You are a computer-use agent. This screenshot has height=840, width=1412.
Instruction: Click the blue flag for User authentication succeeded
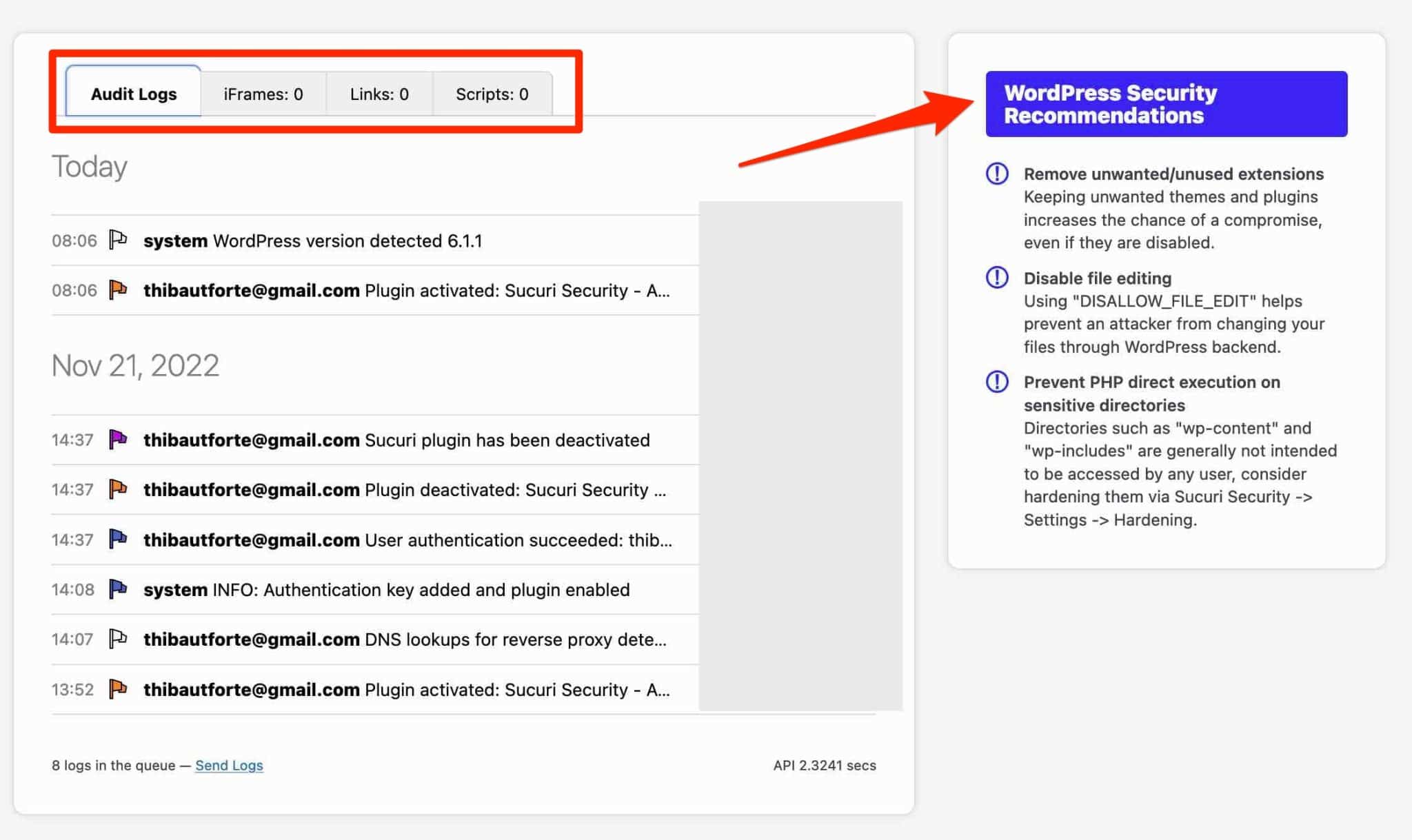point(118,539)
